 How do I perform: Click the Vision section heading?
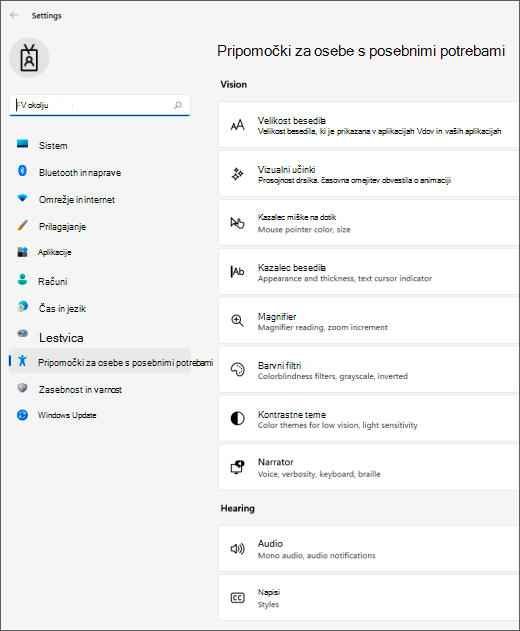pyautogui.click(x=234, y=85)
